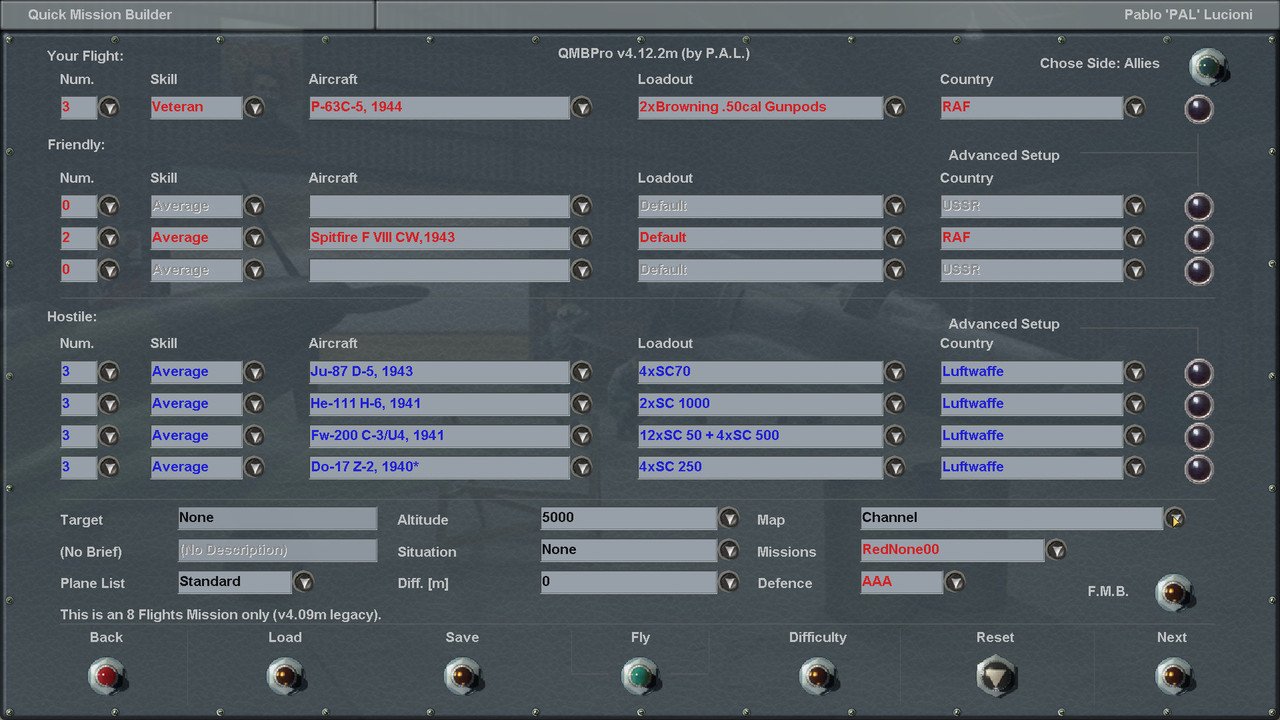Viewport: 1280px width, 720px height.
Task: Toggle the Chose Side Allies switch
Action: point(1207,66)
